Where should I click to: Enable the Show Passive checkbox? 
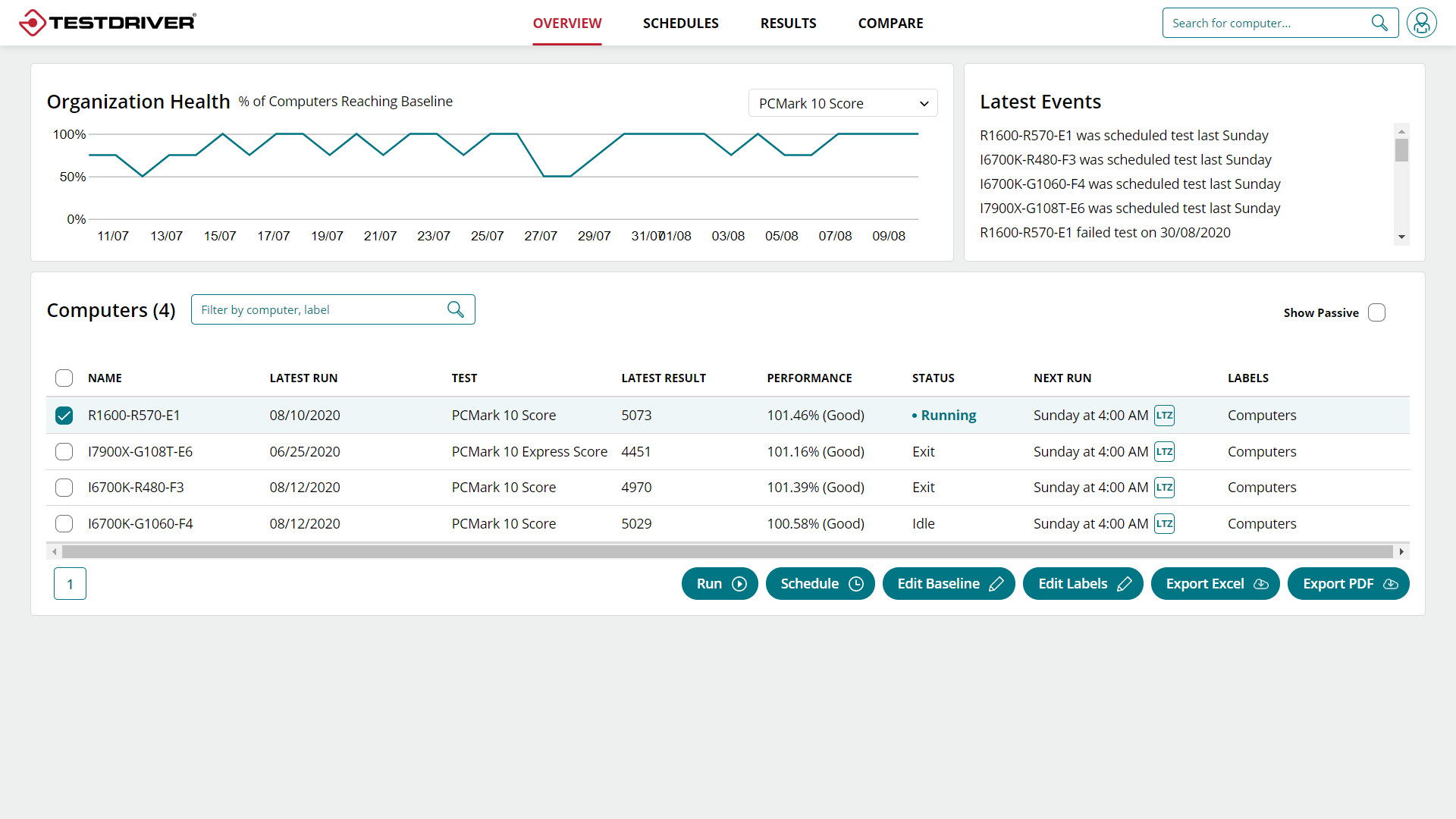(1376, 312)
